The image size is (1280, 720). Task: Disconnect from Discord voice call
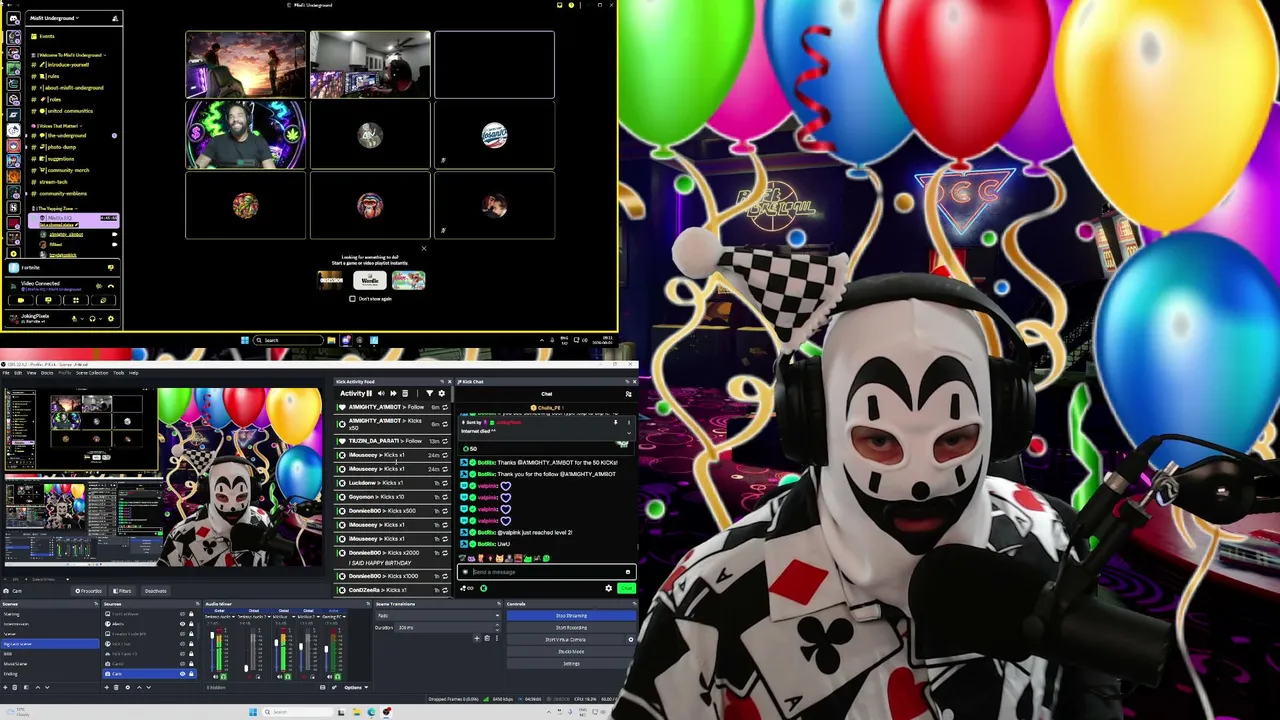point(111,286)
